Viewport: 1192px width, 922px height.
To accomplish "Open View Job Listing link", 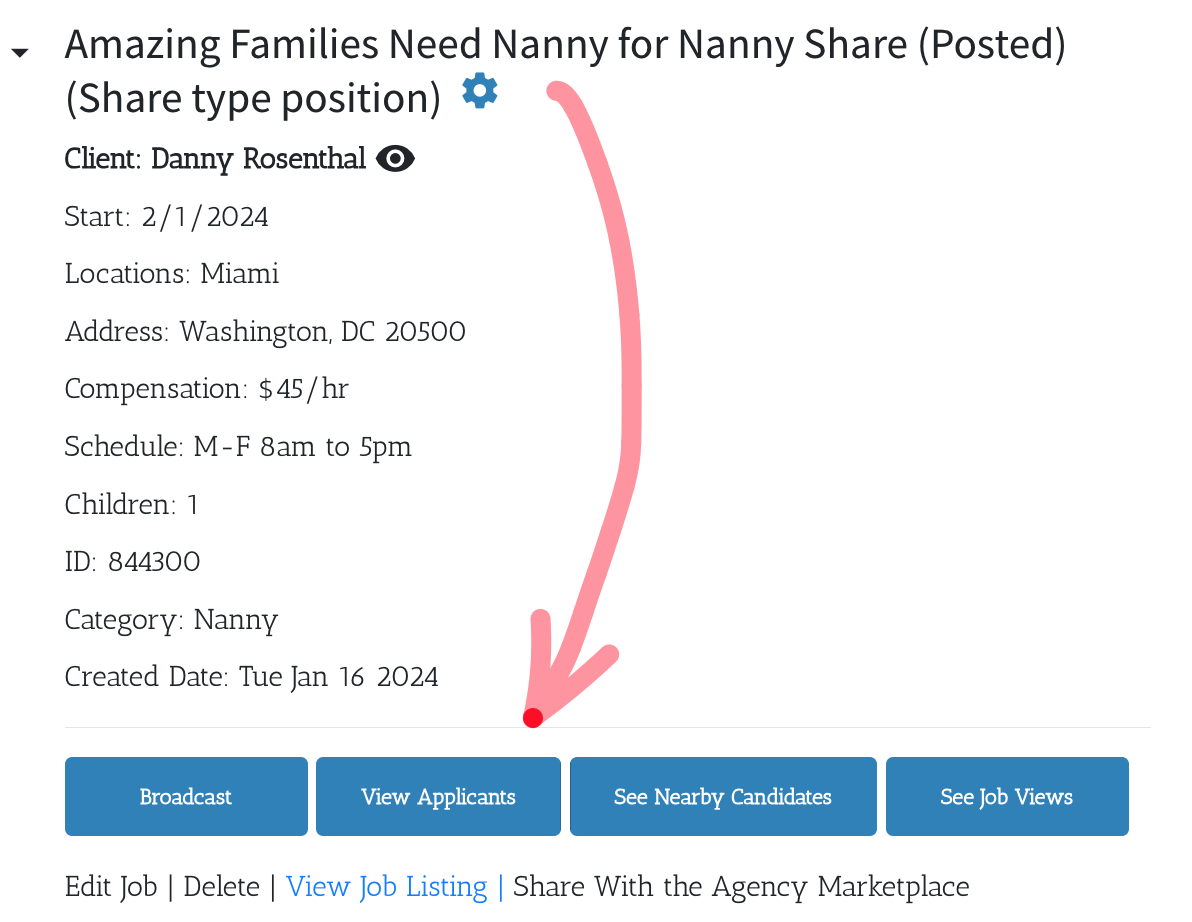I will point(386,887).
